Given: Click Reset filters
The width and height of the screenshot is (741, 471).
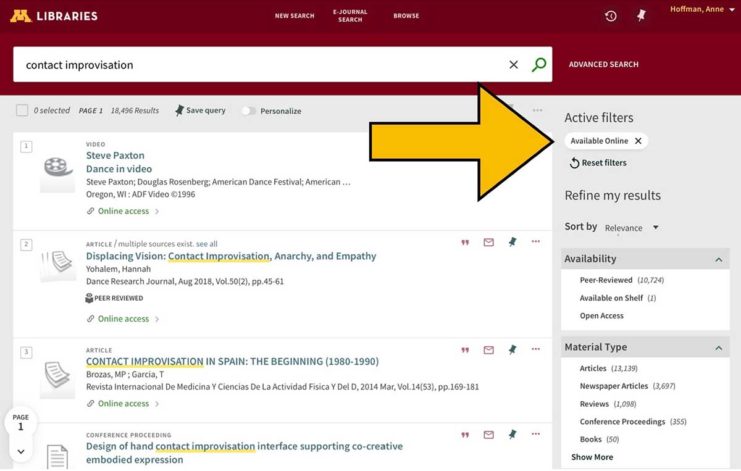Looking at the screenshot, I should click(598, 163).
